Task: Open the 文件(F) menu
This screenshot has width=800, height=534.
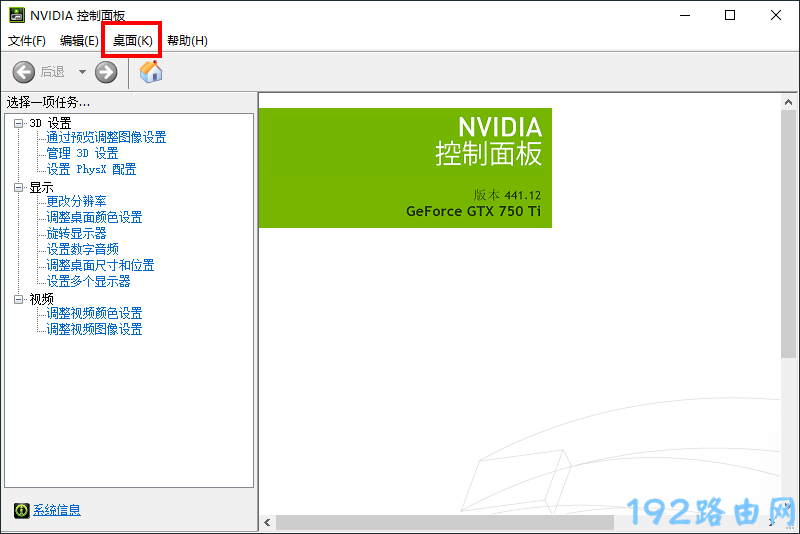Action: pyautogui.click(x=27, y=41)
